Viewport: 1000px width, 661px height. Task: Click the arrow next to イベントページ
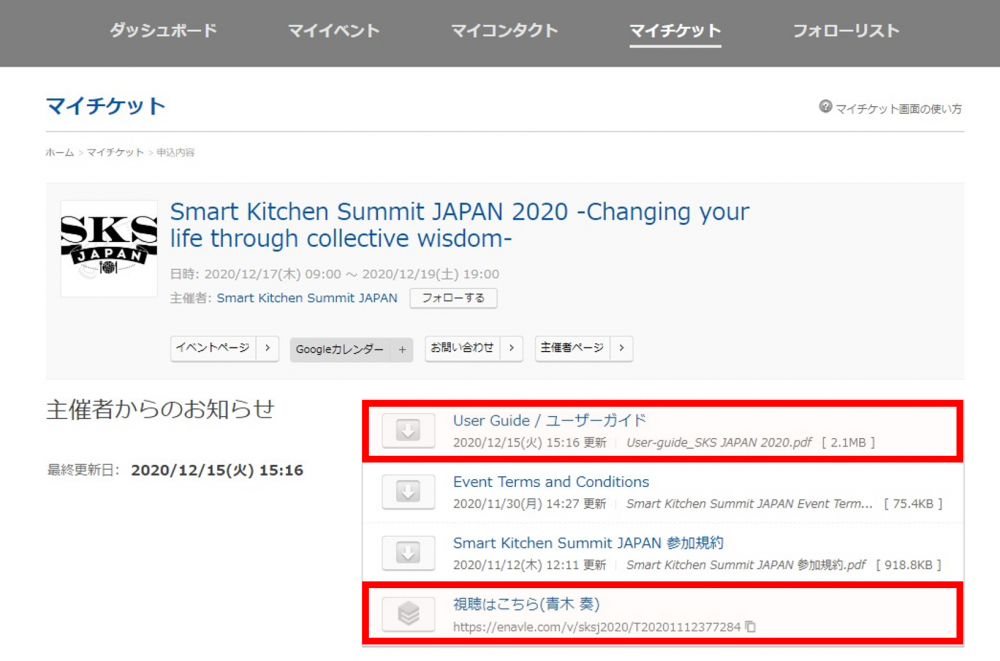pos(268,348)
